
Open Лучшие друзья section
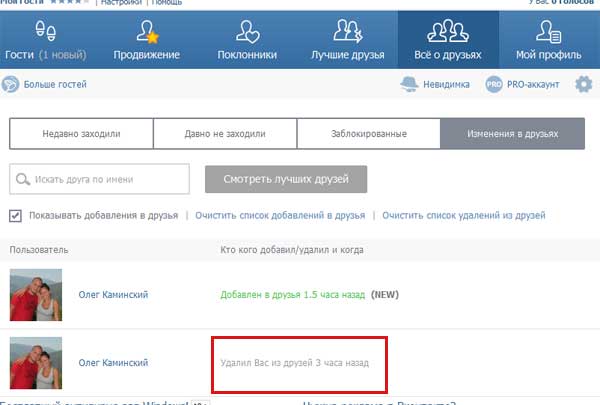(x=348, y=40)
